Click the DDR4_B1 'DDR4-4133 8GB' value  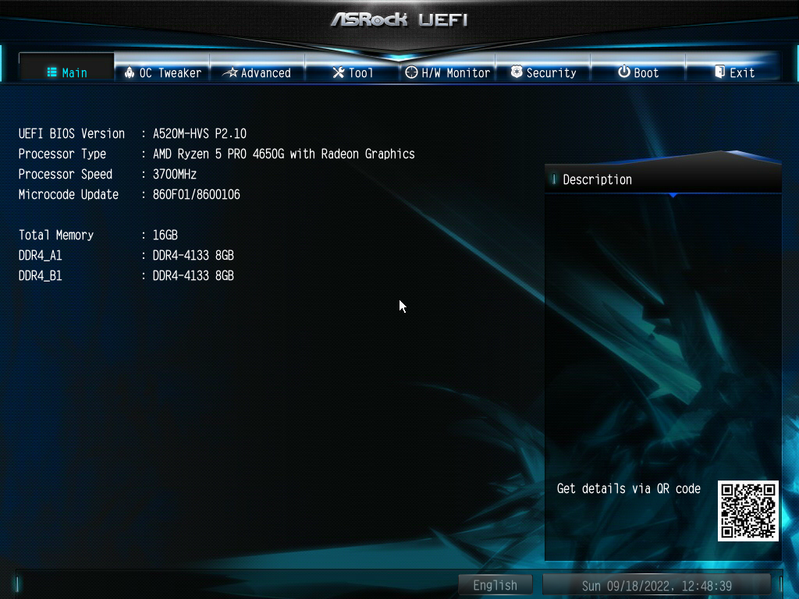[193, 276]
